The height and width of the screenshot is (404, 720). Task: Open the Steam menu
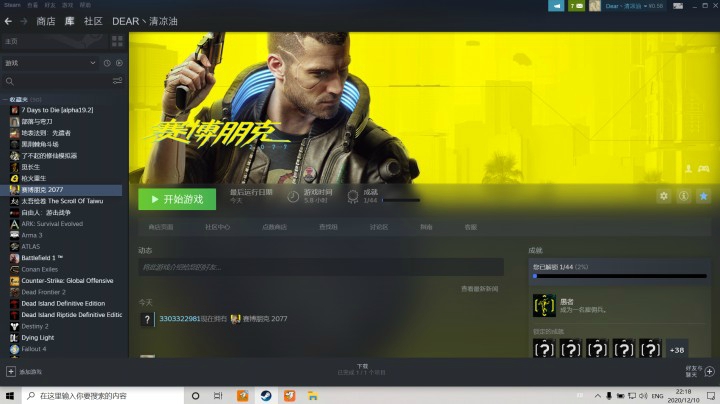coord(12,5)
